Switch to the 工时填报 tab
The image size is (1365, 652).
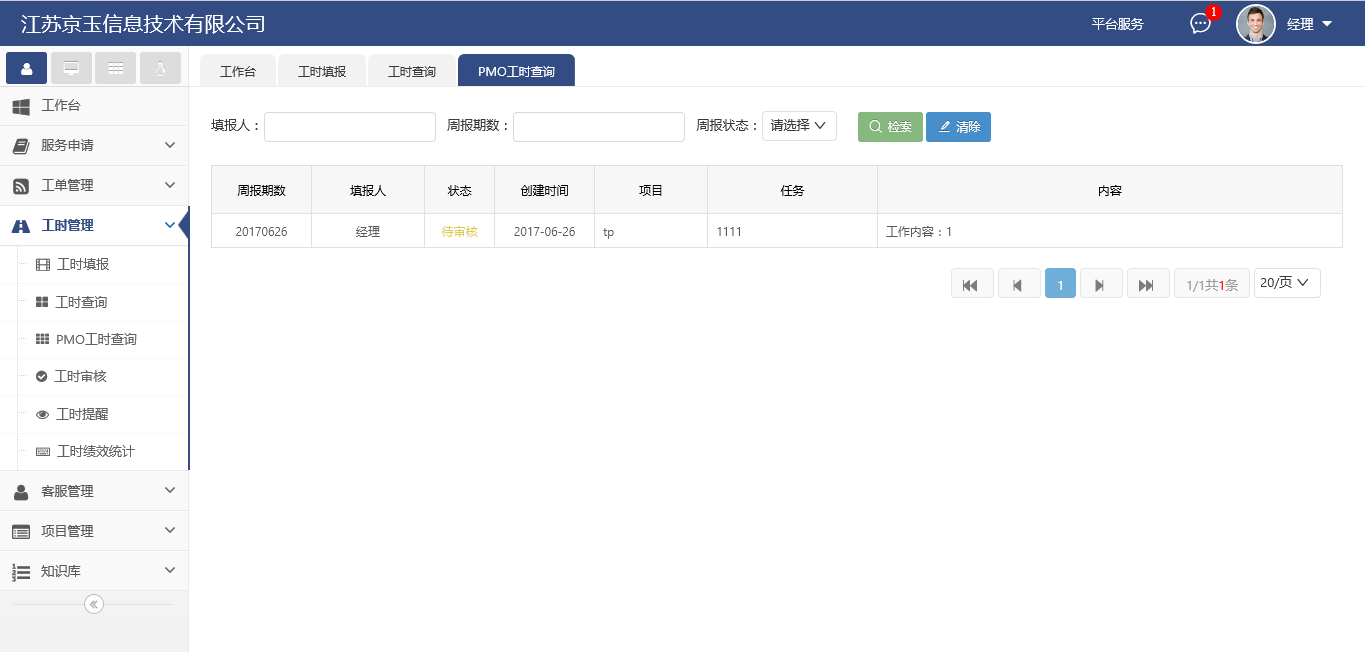(x=322, y=71)
